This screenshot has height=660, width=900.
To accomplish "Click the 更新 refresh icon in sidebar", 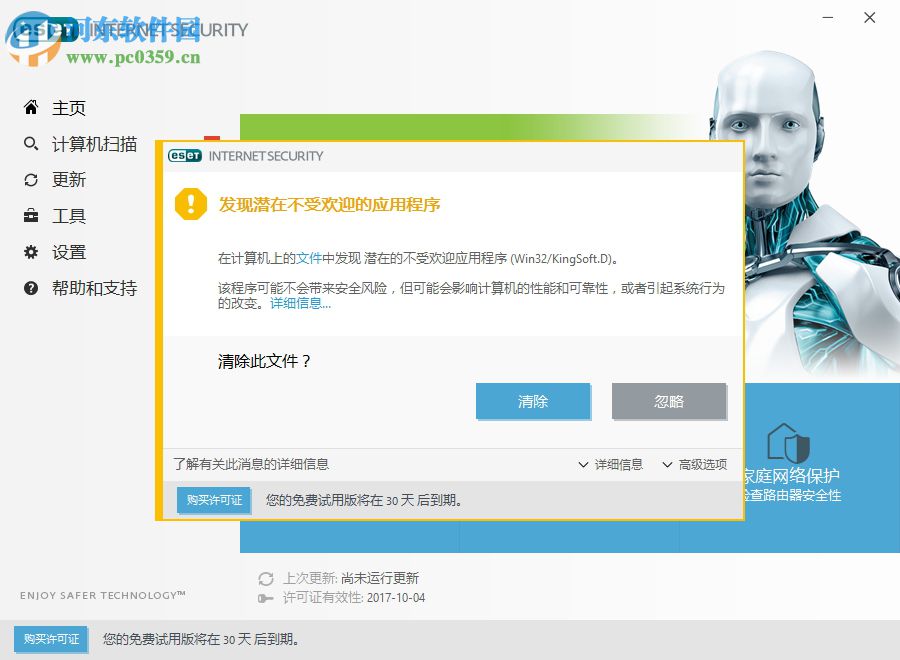I will 31,179.
